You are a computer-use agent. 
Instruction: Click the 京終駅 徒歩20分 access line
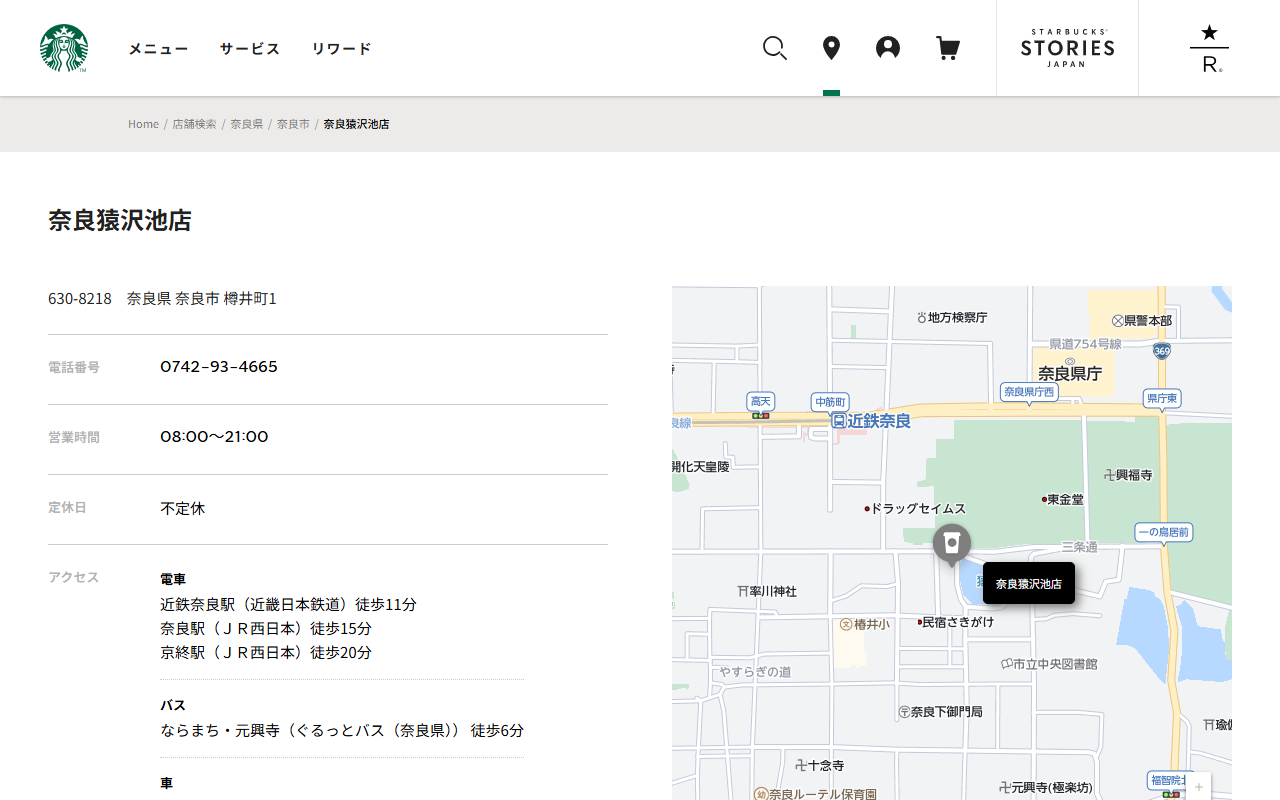[x=266, y=653]
